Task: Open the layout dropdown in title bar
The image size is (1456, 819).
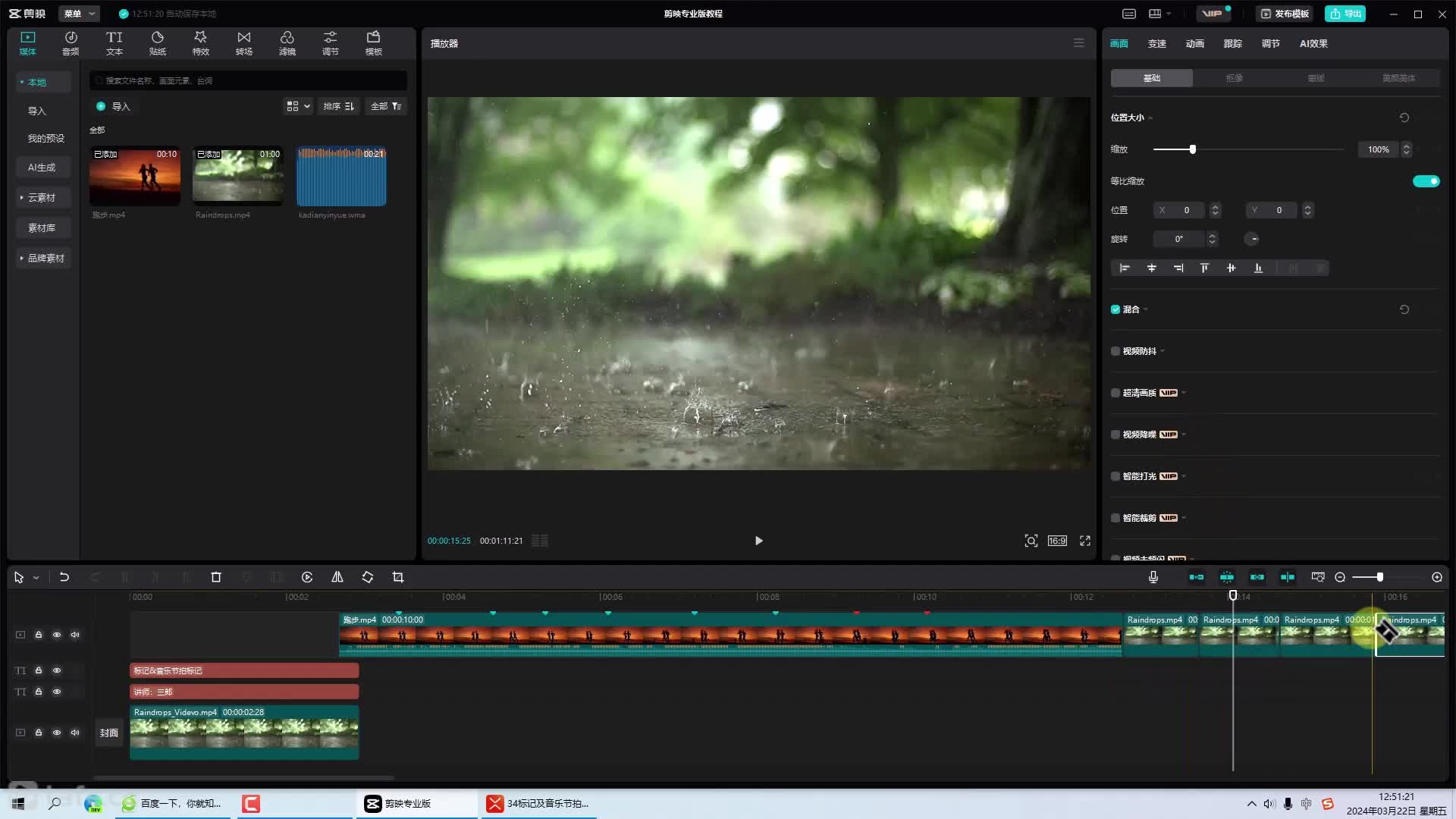Action: coord(1159,14)
